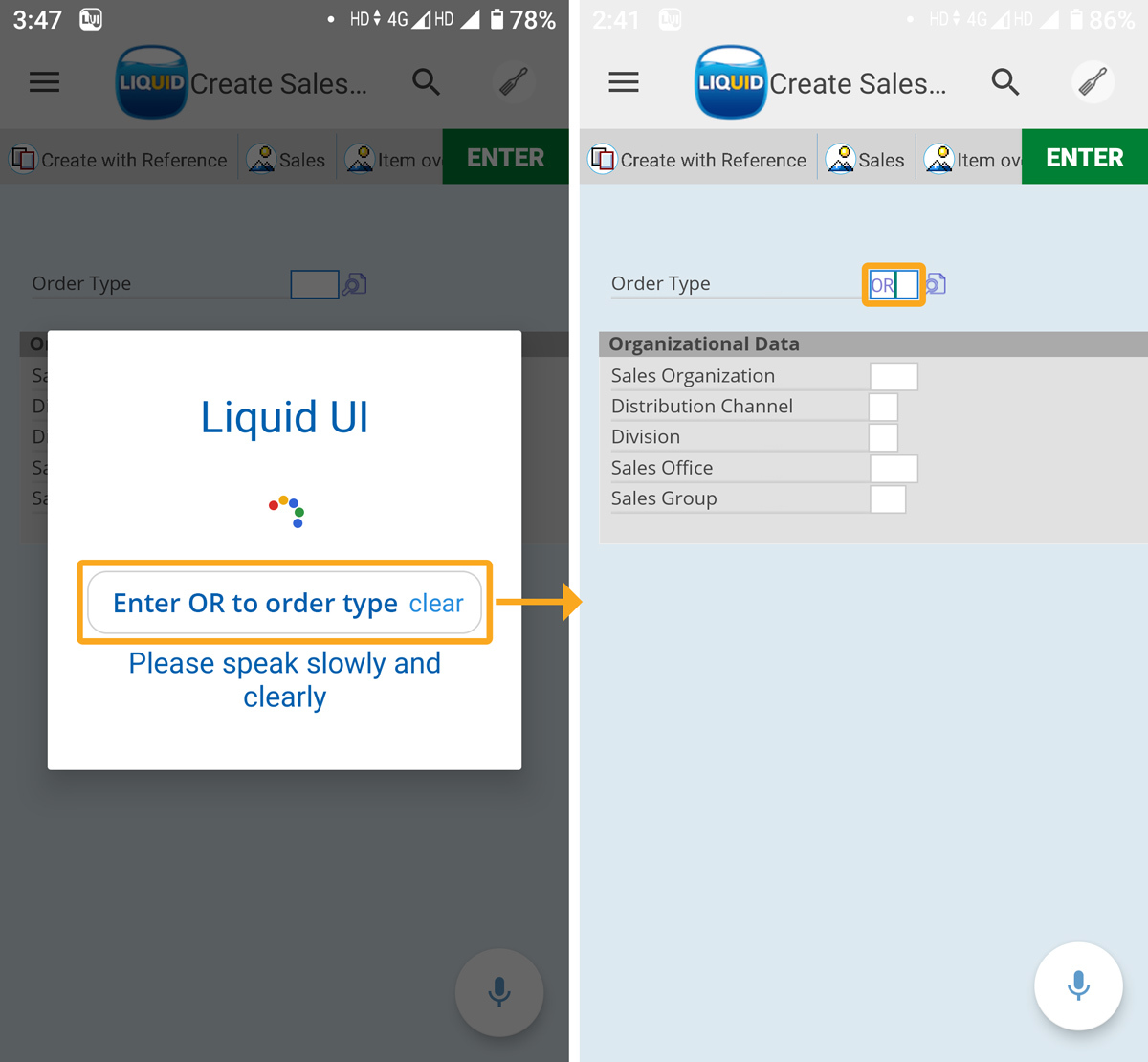
Task: Select the Distribution Channel input box
Action: pos(883,407)
